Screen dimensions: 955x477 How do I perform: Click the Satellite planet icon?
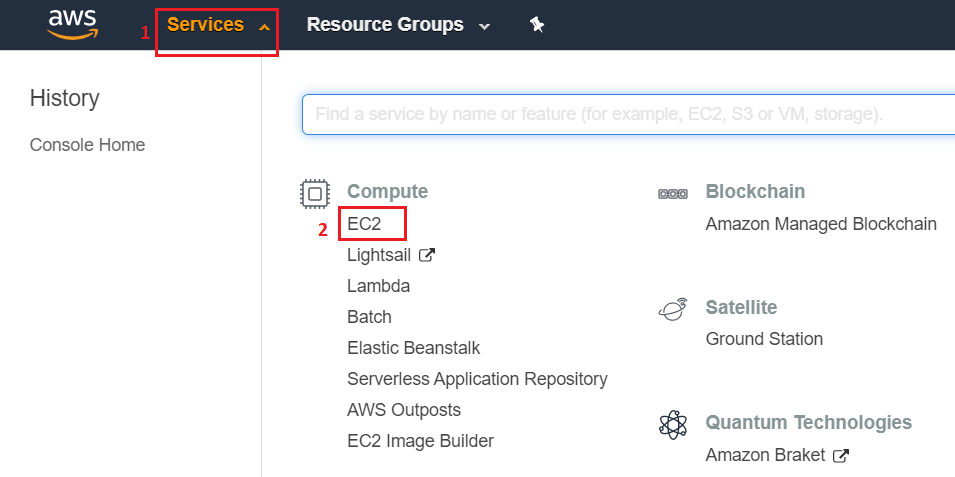(673, 309)
